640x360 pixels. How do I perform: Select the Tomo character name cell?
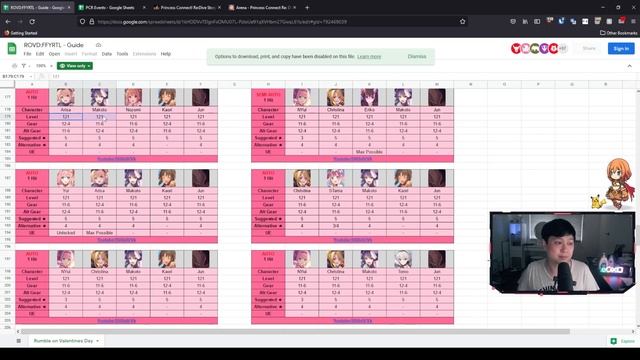[403, 271]
